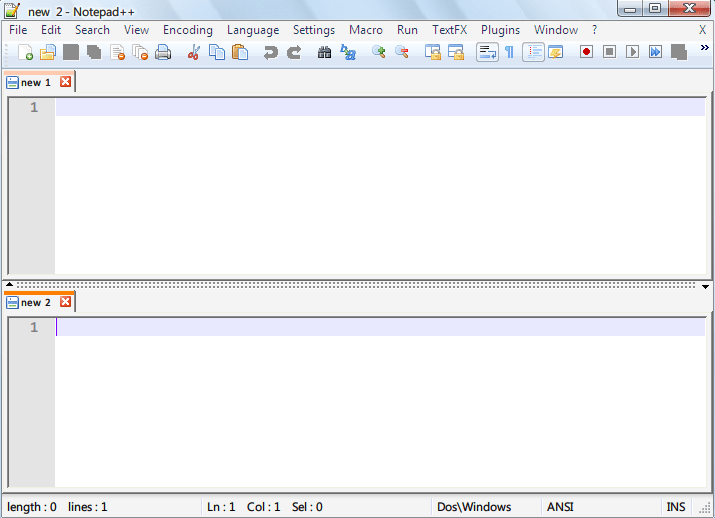Close the new 1 tab

66,82
